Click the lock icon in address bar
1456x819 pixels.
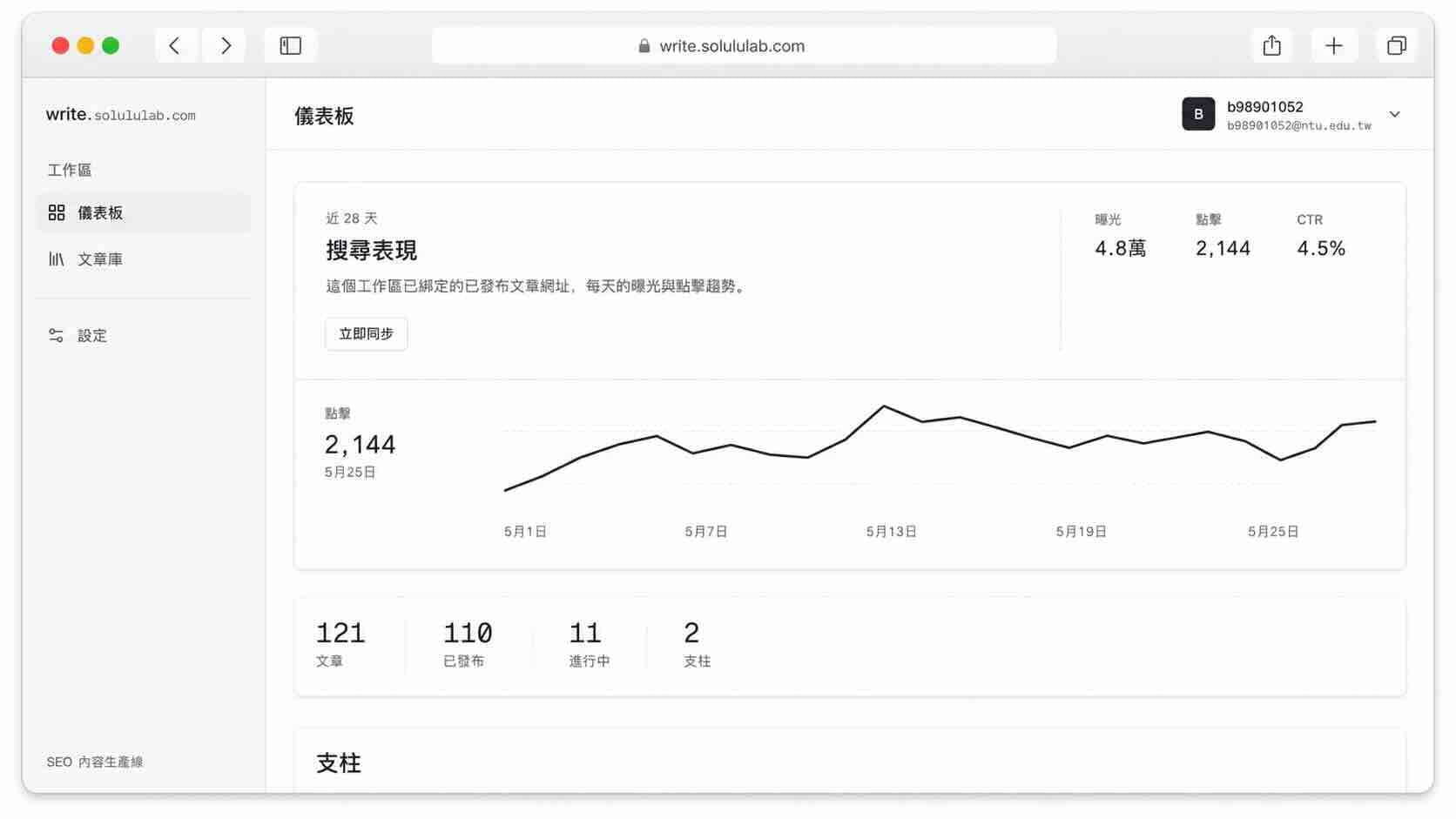point(644,46)
